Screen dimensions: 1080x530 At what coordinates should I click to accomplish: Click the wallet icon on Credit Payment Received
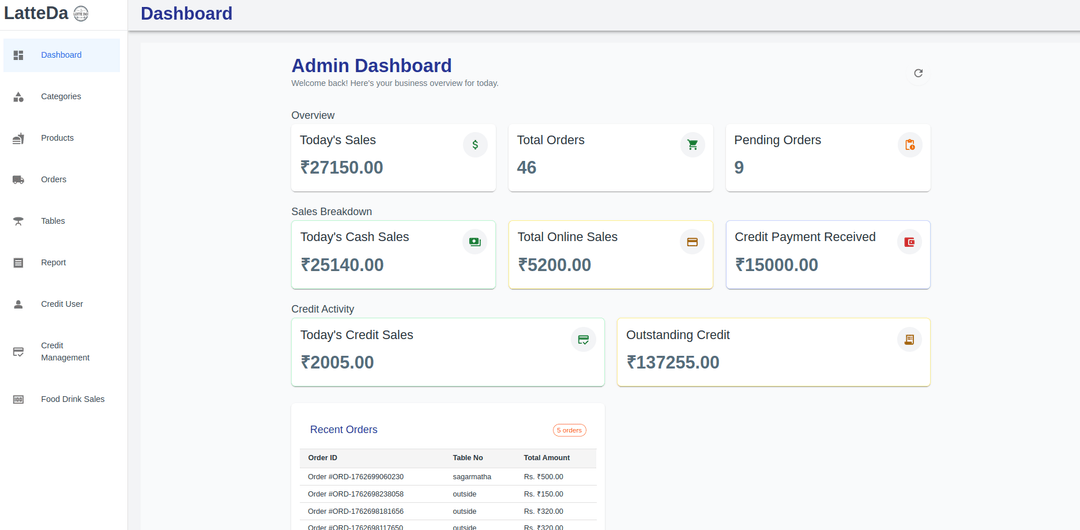point(909,242)
